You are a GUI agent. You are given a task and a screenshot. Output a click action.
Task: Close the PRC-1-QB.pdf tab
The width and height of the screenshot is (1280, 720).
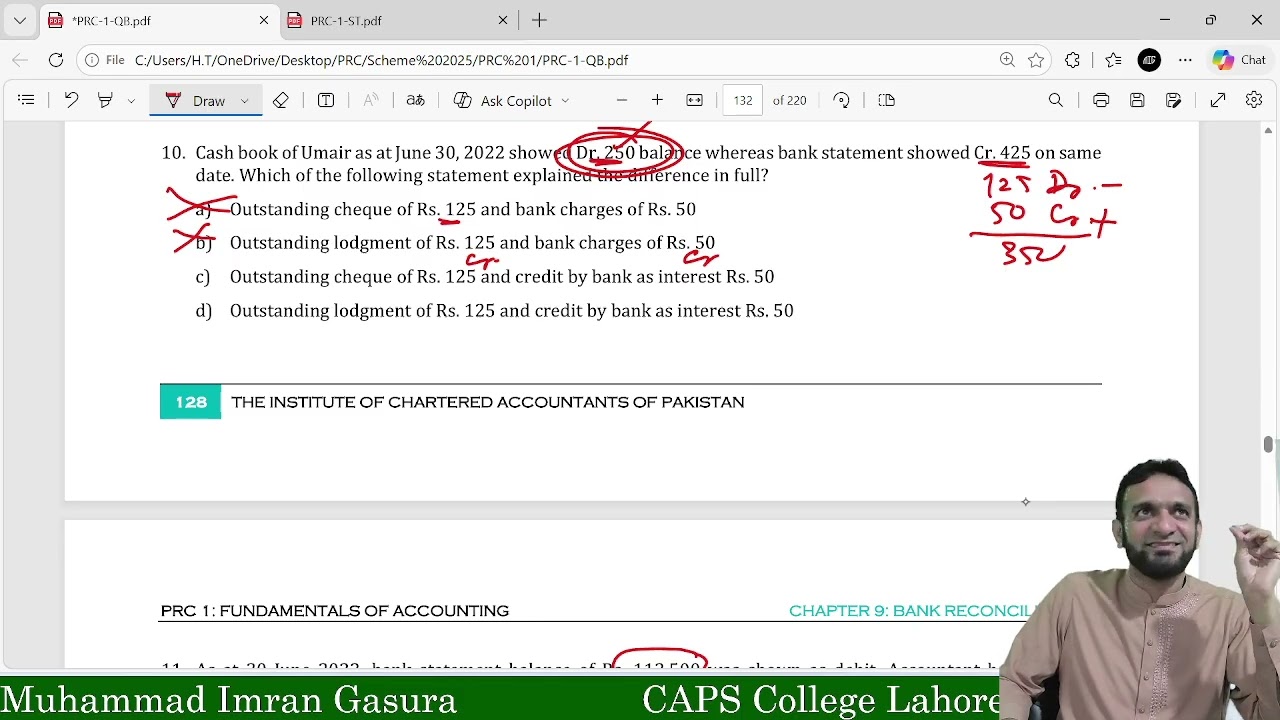click(264, 20)
